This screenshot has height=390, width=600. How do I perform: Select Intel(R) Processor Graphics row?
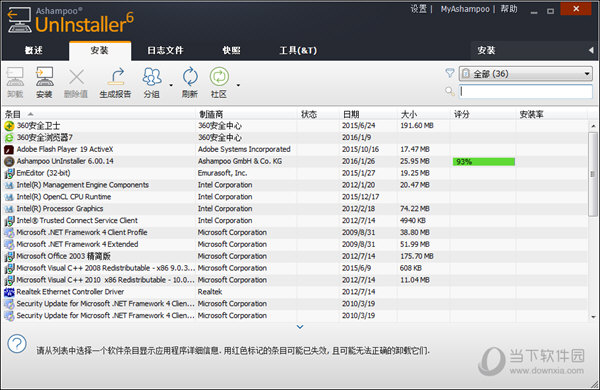click(295, 209)
